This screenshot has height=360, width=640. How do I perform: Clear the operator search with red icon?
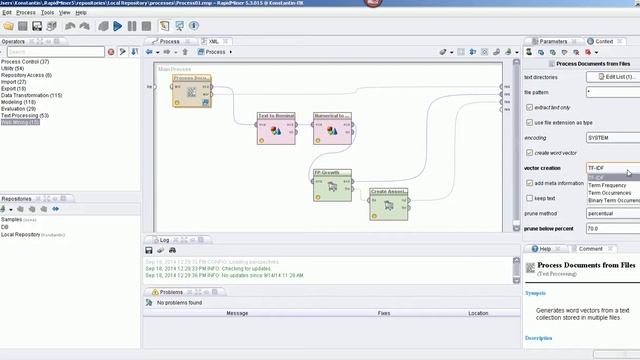click(111, 52)
